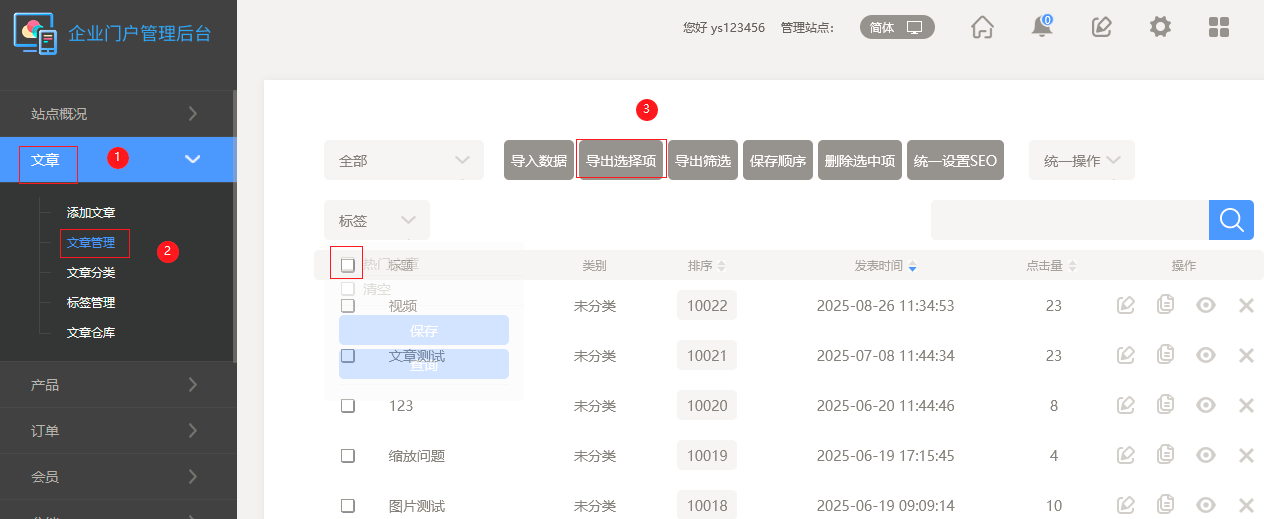Click the settings gear icon
The height and width of the screenshot is (519, 1264).
(x=1160, y=27)
